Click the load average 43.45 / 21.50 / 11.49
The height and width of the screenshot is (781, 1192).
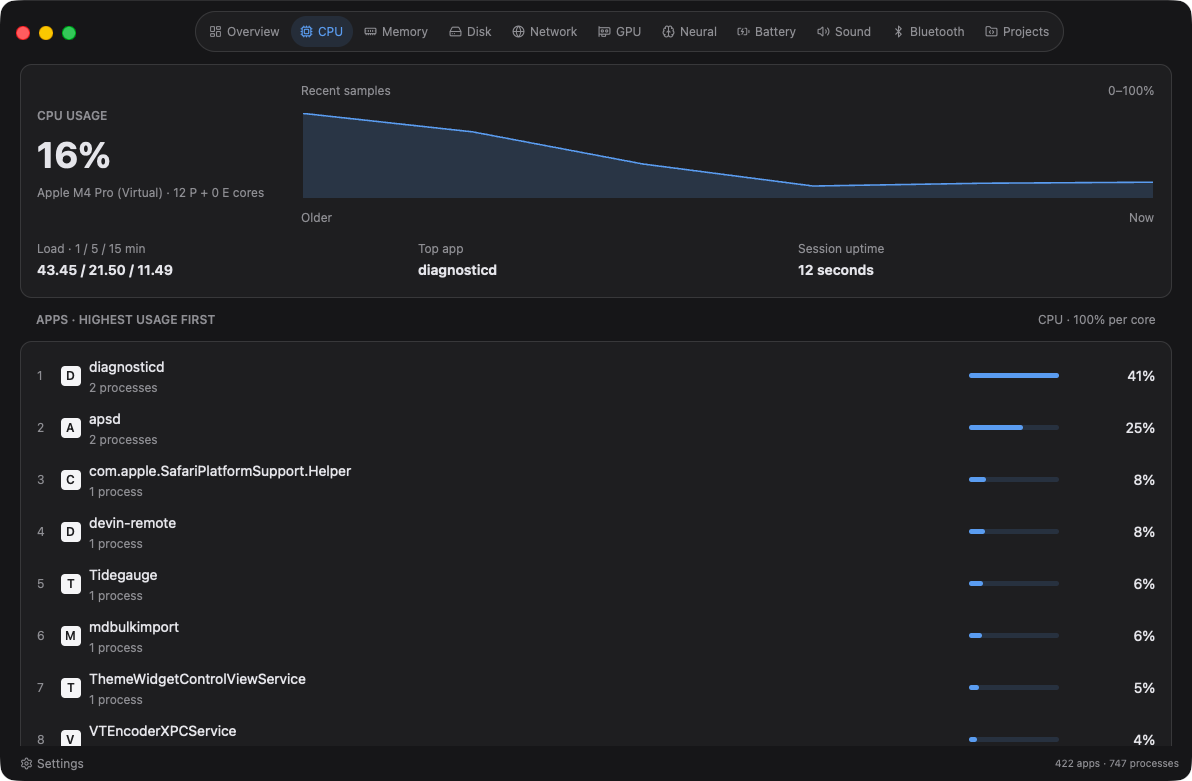(x=105, y=270)
